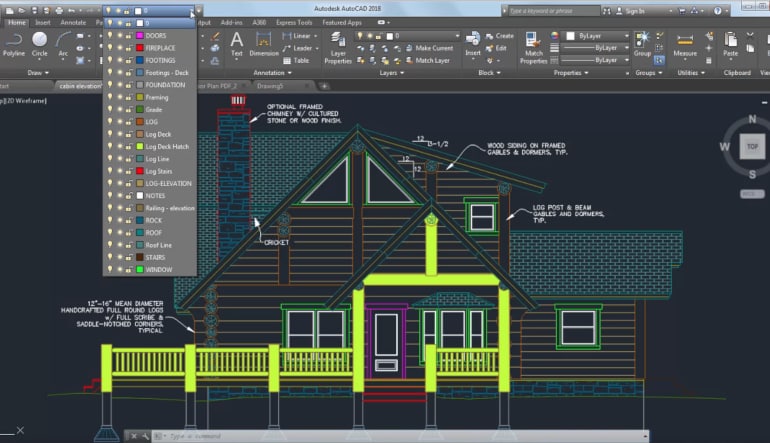
Task: Click the Autodesk App Store cart icon
Action: [682, 11]
